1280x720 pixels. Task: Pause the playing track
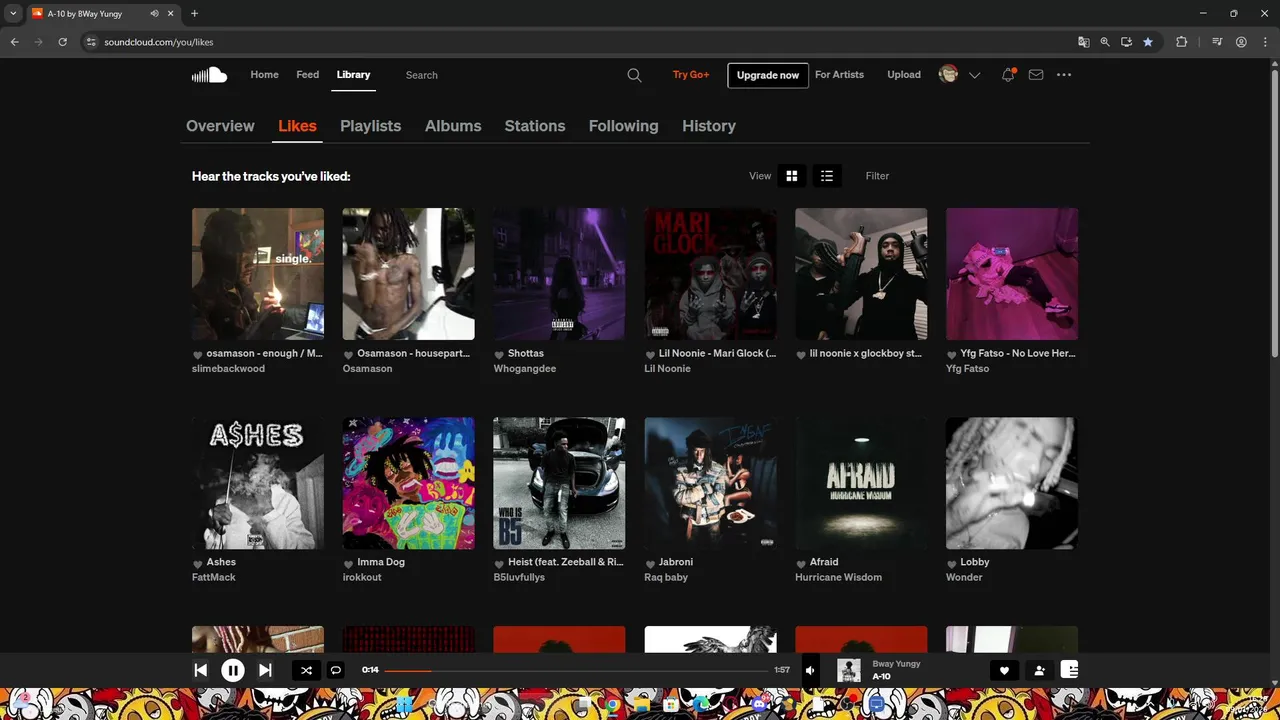click(233, 671)
